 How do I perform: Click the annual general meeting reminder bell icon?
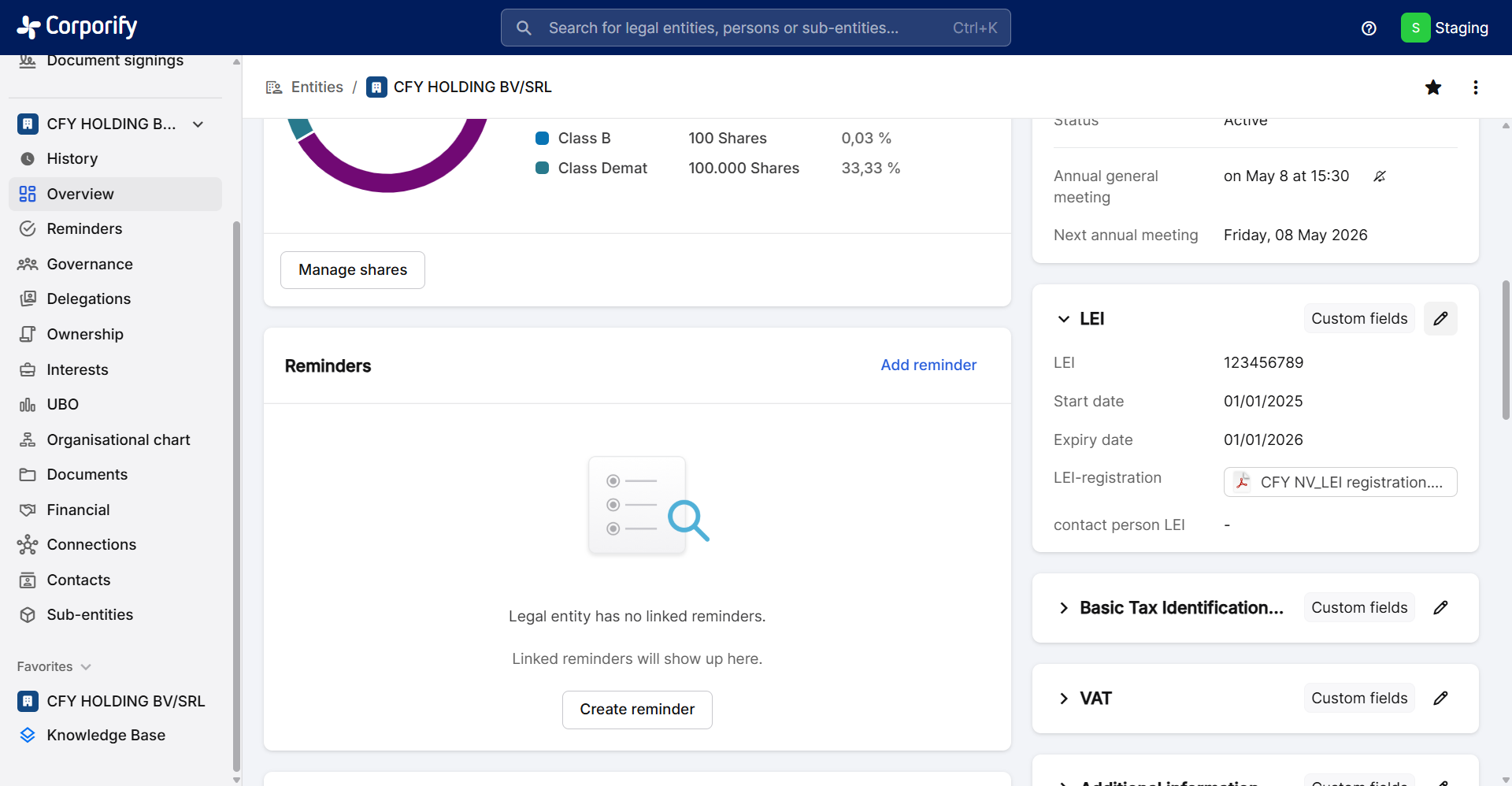1380,176
